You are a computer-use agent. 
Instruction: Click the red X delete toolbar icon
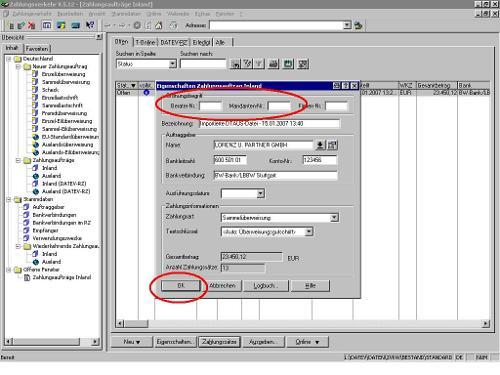click(x=31, y=25)
